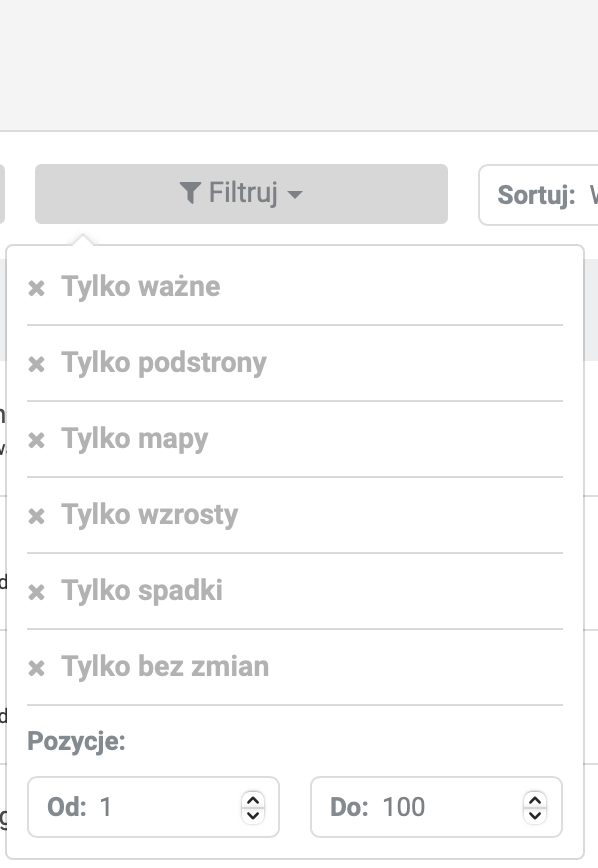This screenshot has width=598, height=868.
Task: Click the Od input field showing 1
Action: [x=153, y=807]
